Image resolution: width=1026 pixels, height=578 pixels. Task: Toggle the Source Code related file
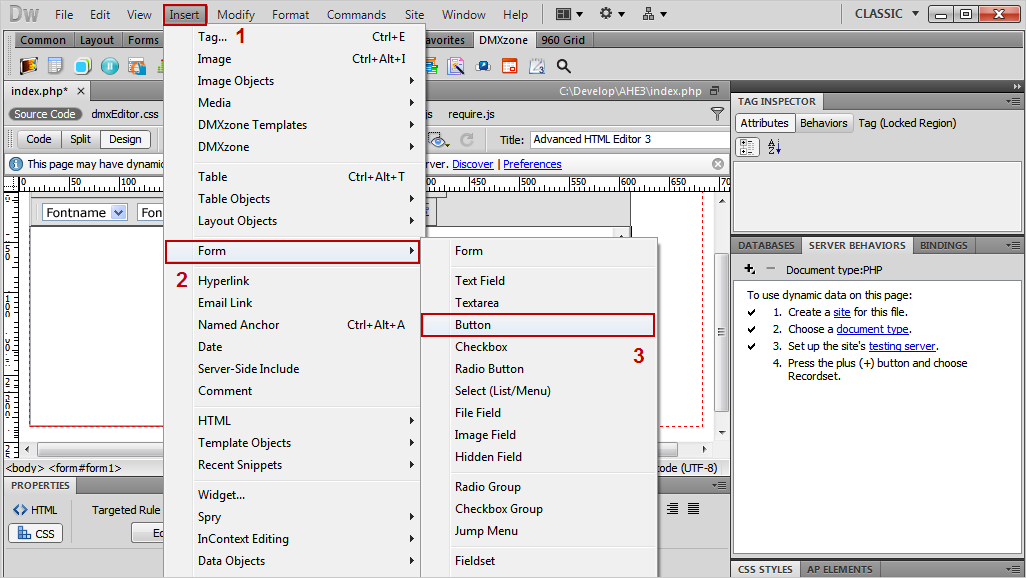pyautogui.click(x=44, y=114)
